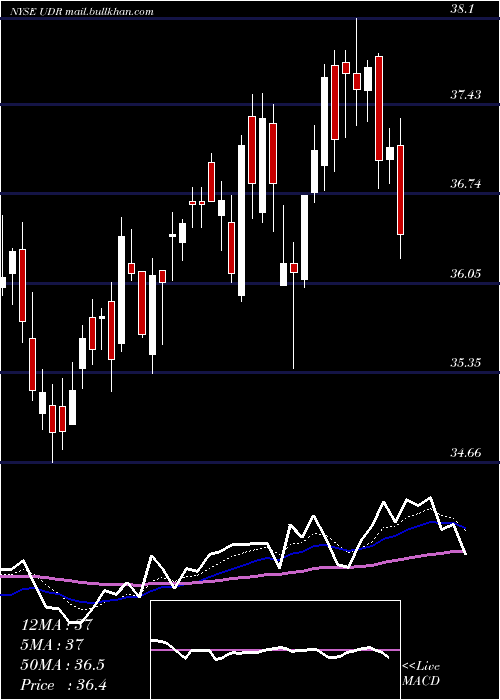
Task: Click the 37.43 price axis label
Action: pyautogui.click(x=466, y=95)
